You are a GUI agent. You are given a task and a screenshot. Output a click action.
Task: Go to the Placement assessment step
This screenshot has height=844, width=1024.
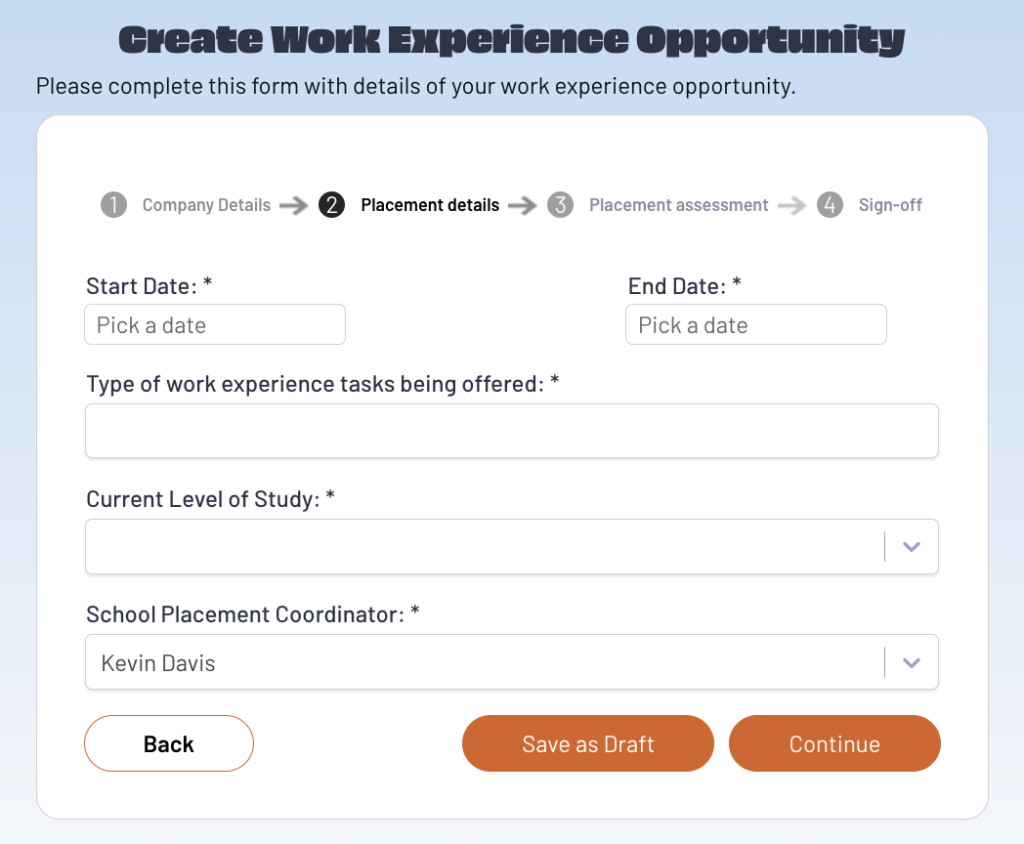pyautogui.click(x=678, y=205)
